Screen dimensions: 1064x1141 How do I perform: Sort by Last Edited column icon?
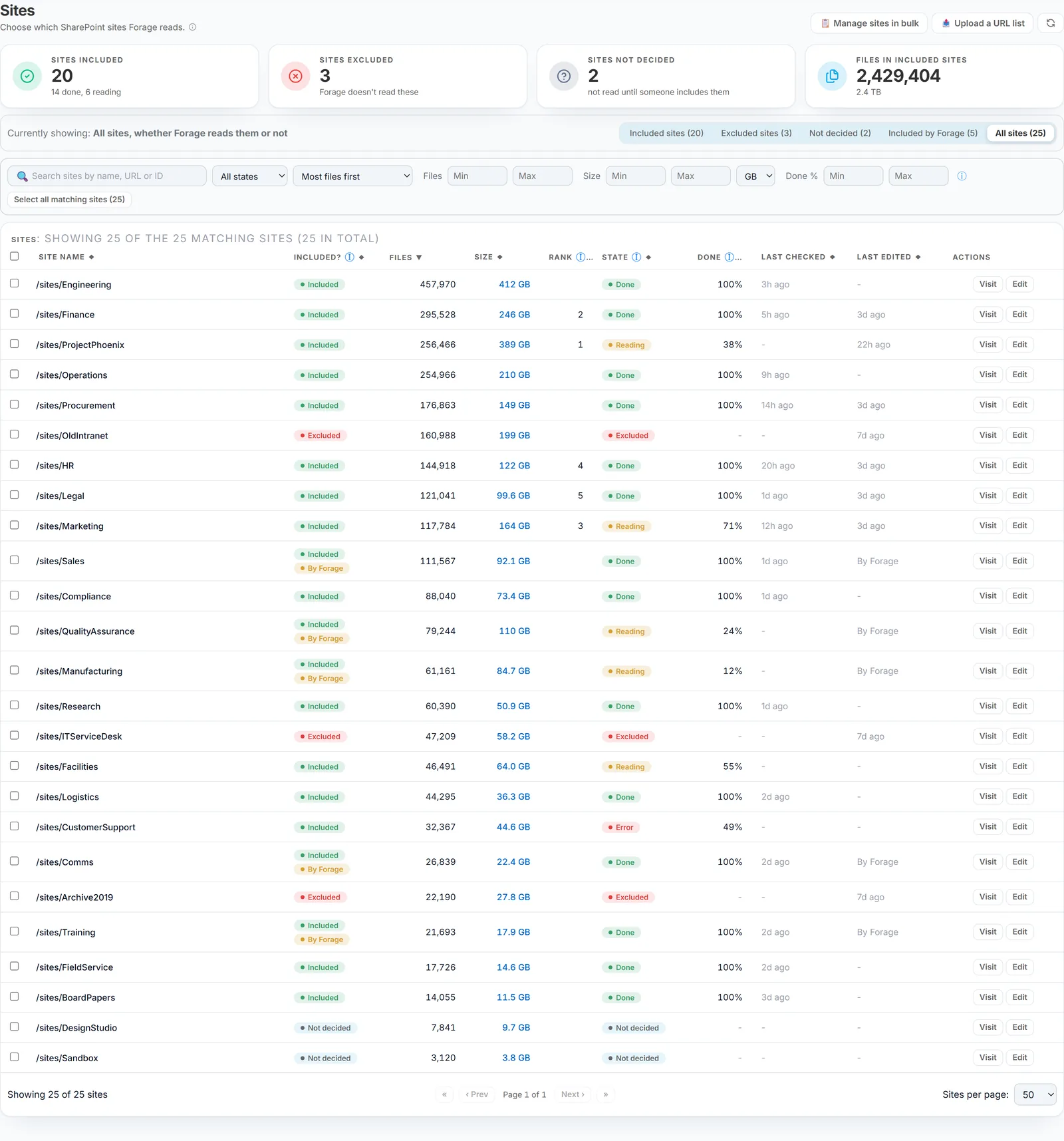[x=918, y=257]
